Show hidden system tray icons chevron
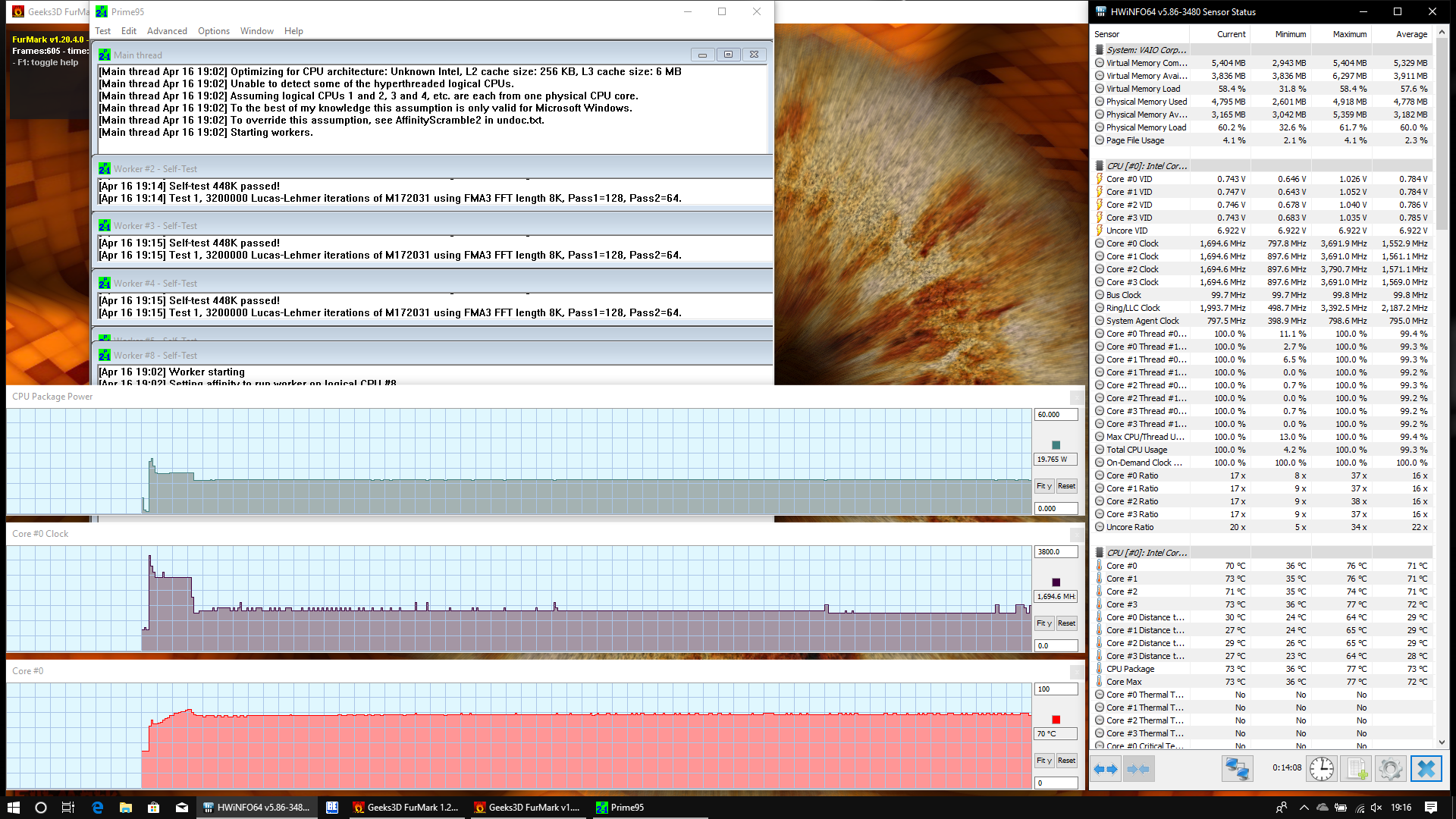1456x819 pixels. click(1304, 808)
